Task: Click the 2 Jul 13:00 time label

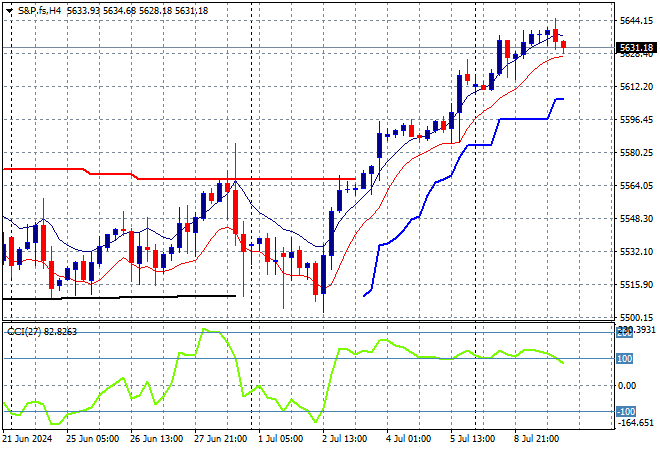Action: (342, 437)
